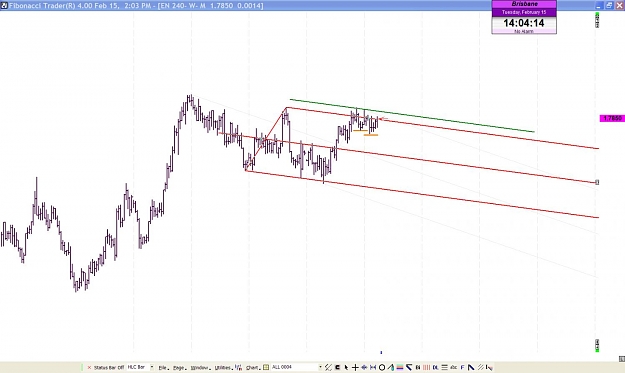Select the colored horizontal bands tool
Image resolution: width=625 pixels, height=373 pixels.
[400, 367]
